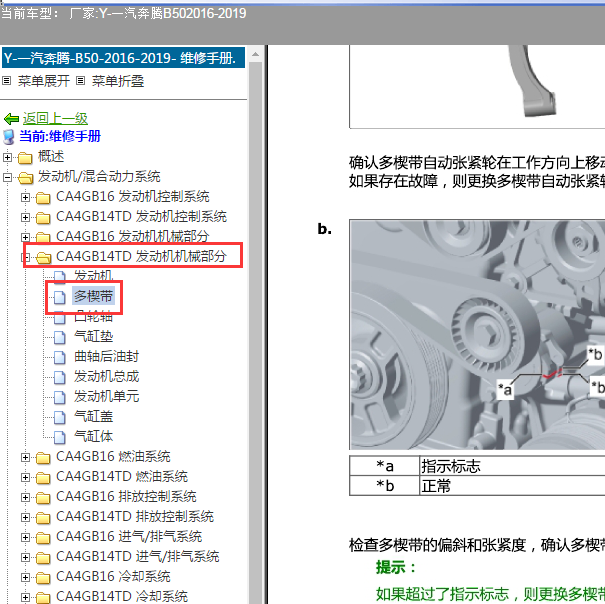Click CA4GB14TD 发动机控制系统 folder icon

coord(43,218)
